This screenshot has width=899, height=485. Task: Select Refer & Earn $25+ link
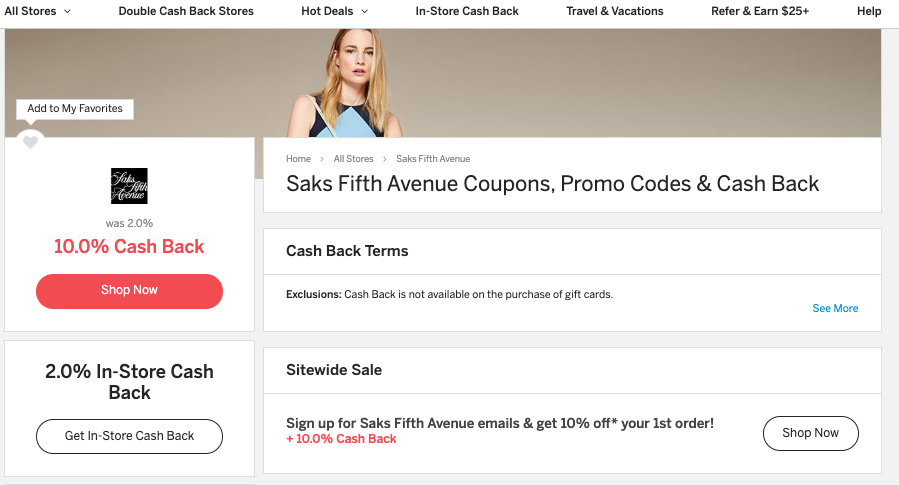pyautogui.click(x=760, y=11)
